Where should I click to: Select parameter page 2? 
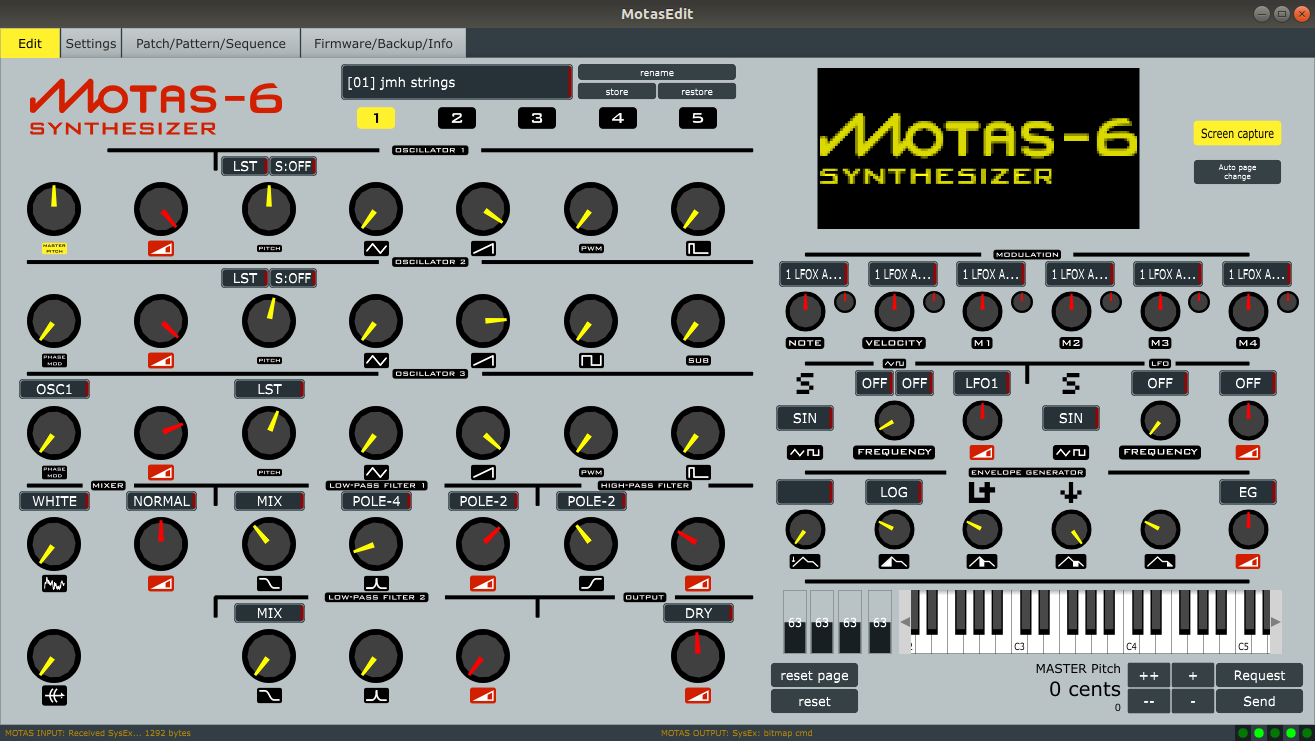pos(456,118)
